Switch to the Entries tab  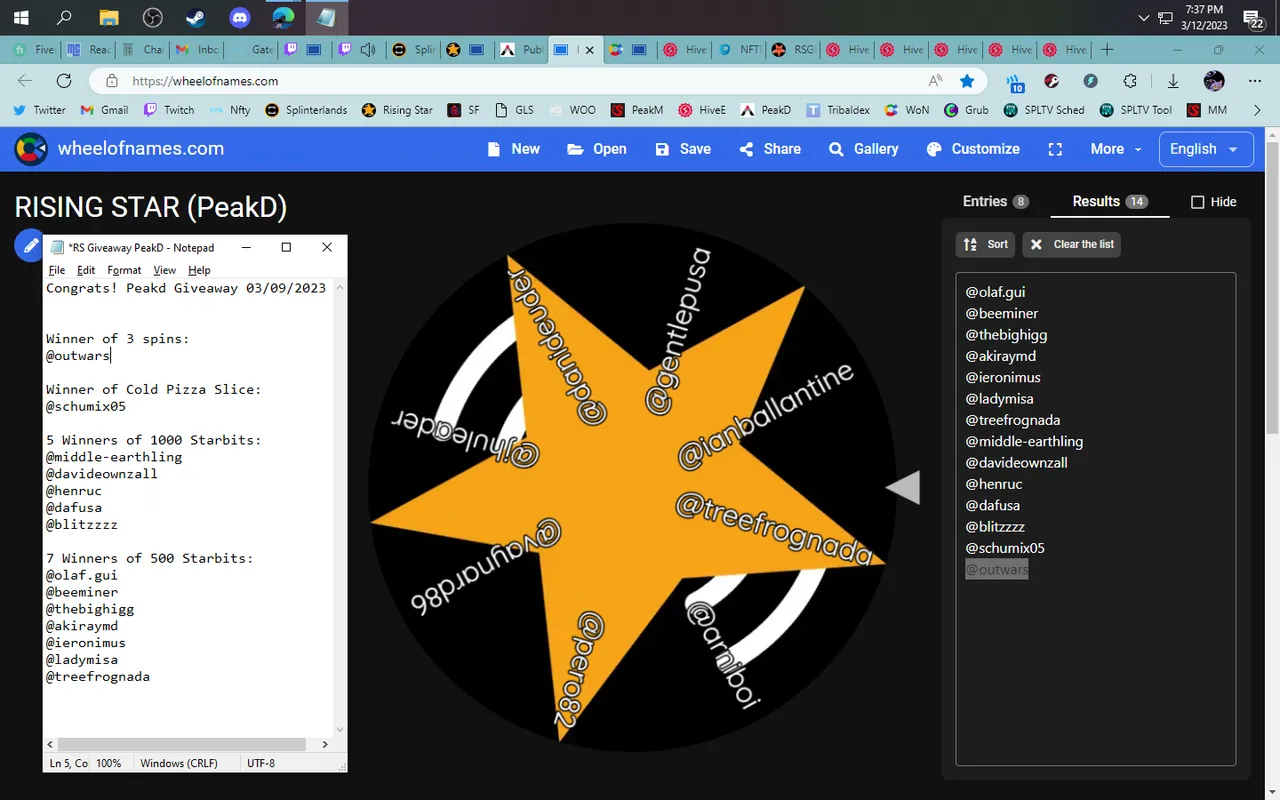[x=996, y=201]
